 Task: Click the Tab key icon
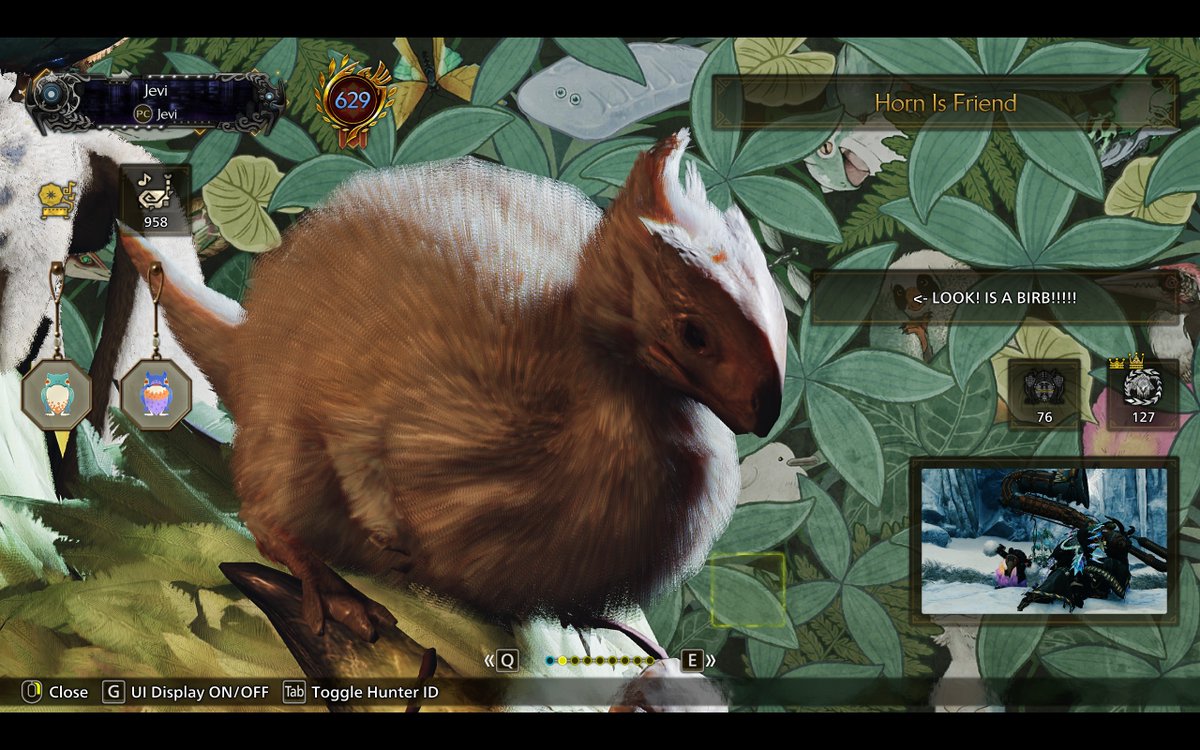pyautogui.click(x=294, y=691)
